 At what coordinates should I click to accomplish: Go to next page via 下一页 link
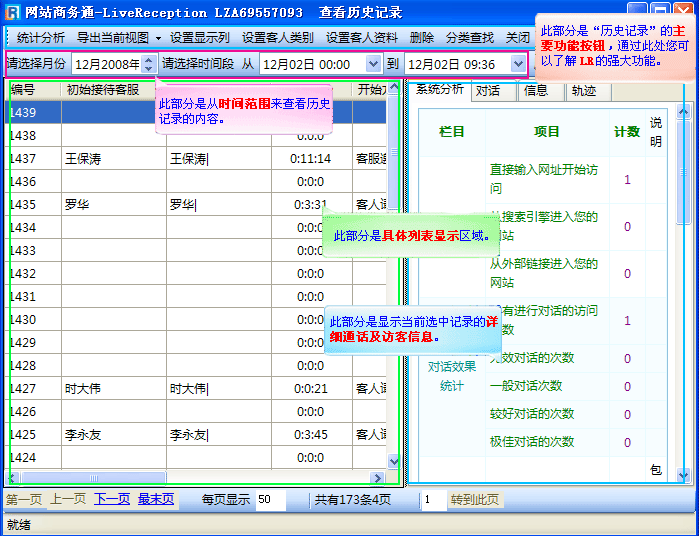point(110,499)
